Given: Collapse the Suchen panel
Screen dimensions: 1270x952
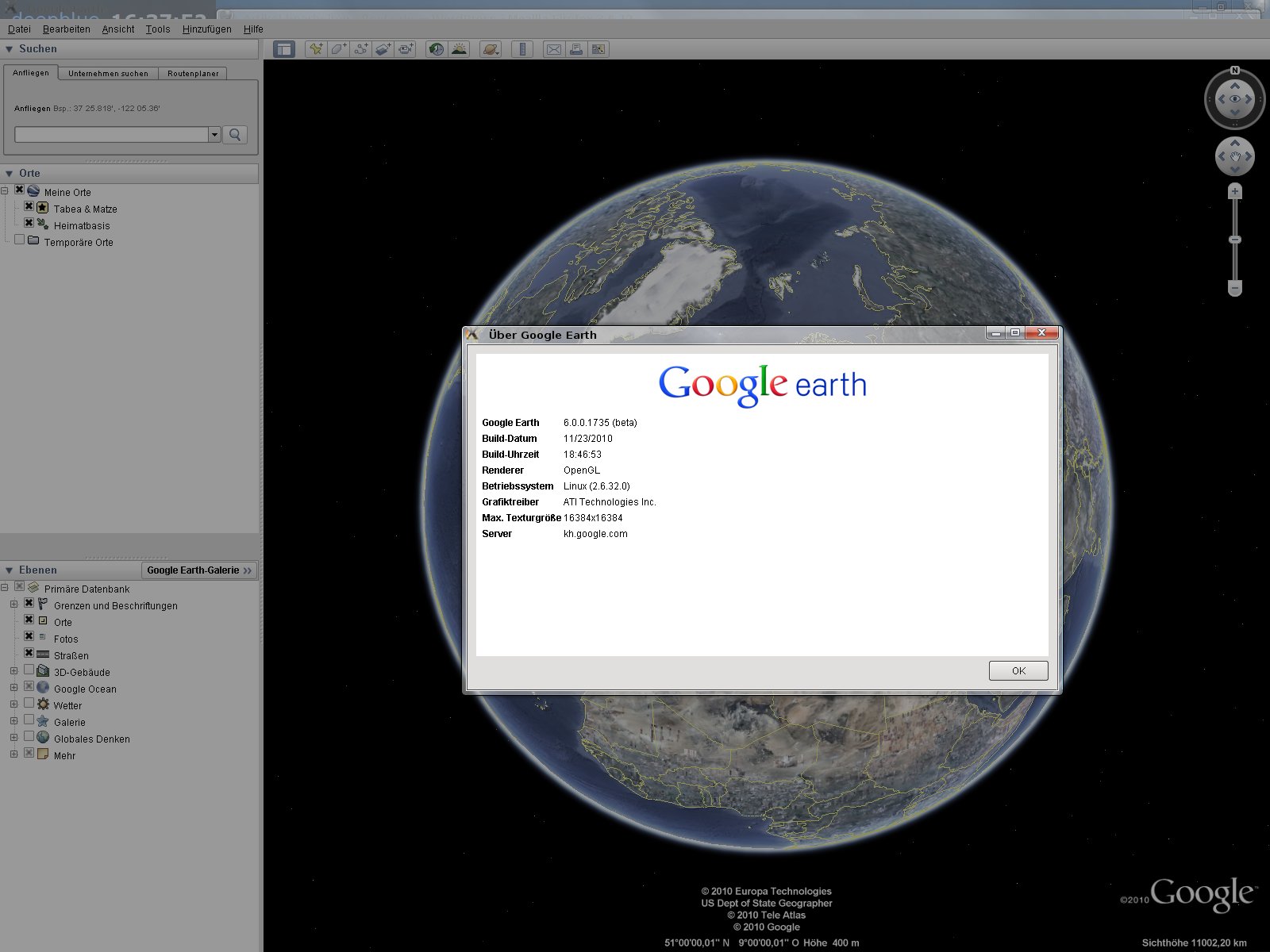Looking at the screenshot, I should [10, 49].
